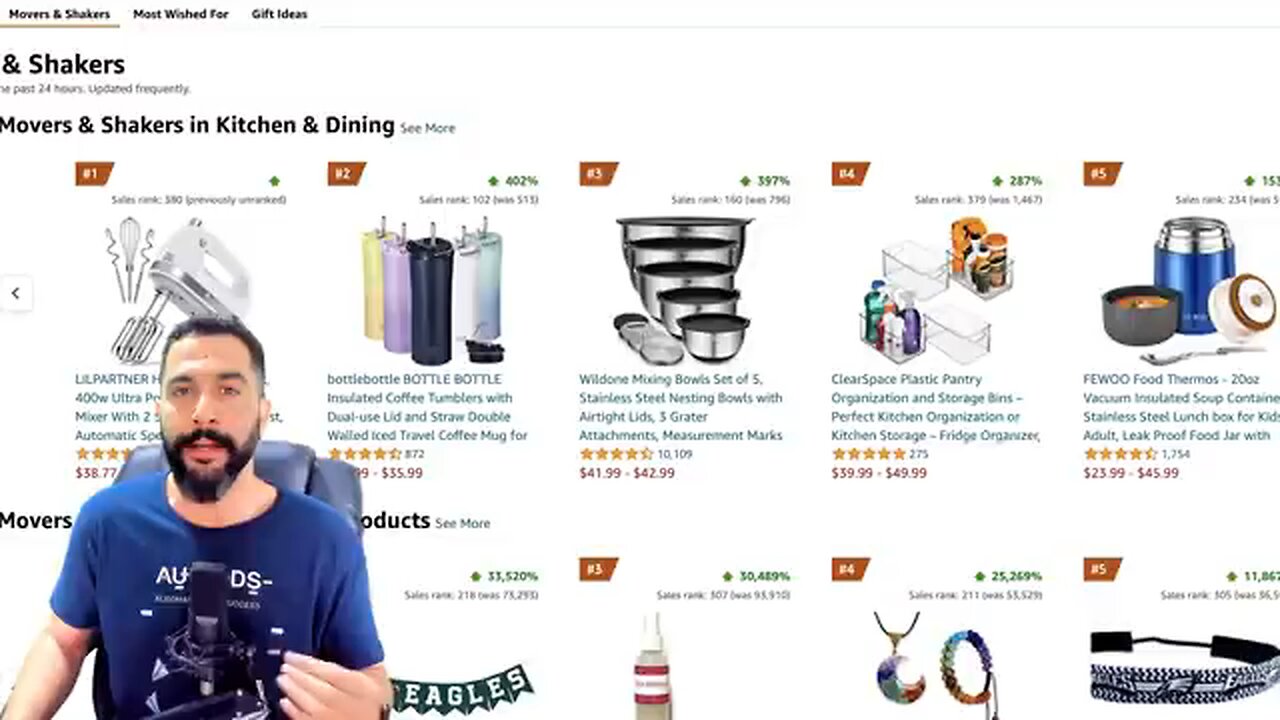
Task: Open the bottlebottle Insulated Coffee Tumblers link
Action: pyautogui.click(x=430, y=407)
